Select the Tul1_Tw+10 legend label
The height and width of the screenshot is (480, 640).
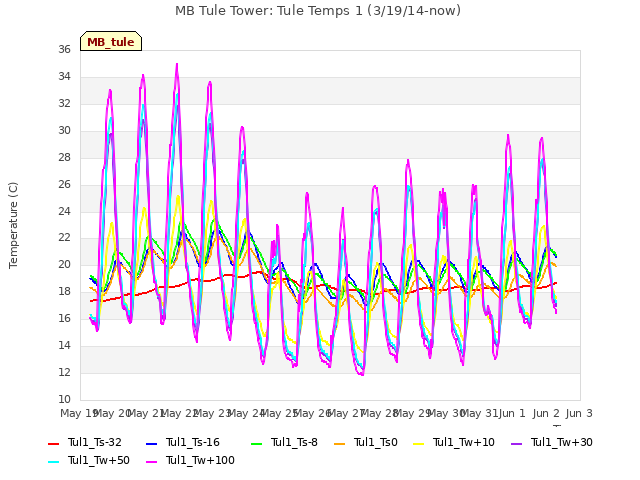[x=464, y=442]
